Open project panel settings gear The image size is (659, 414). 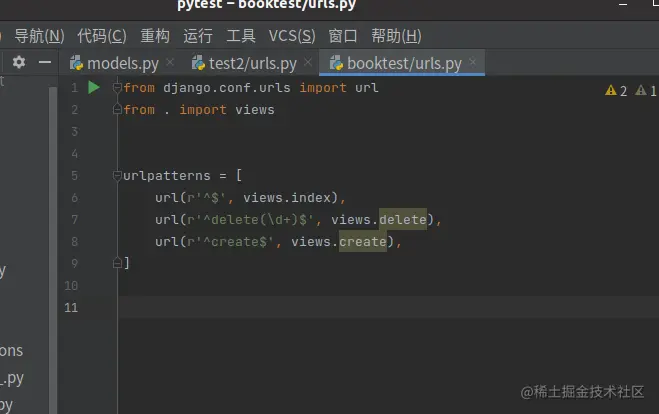pyautogui.click(x=18, y=62)
